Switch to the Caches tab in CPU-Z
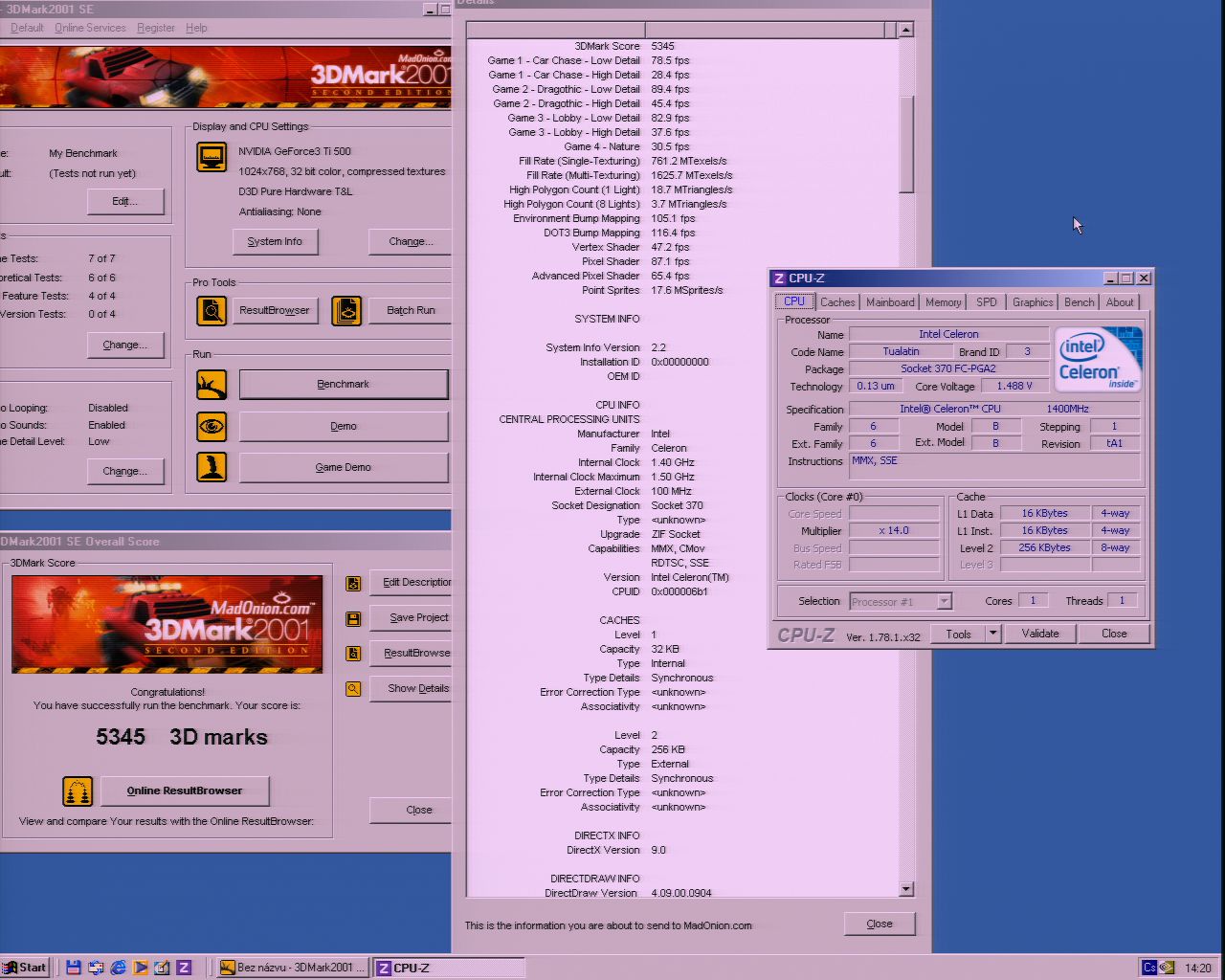Image resolution: width=1225 pixels, height=980 pixels. [837, 302]
